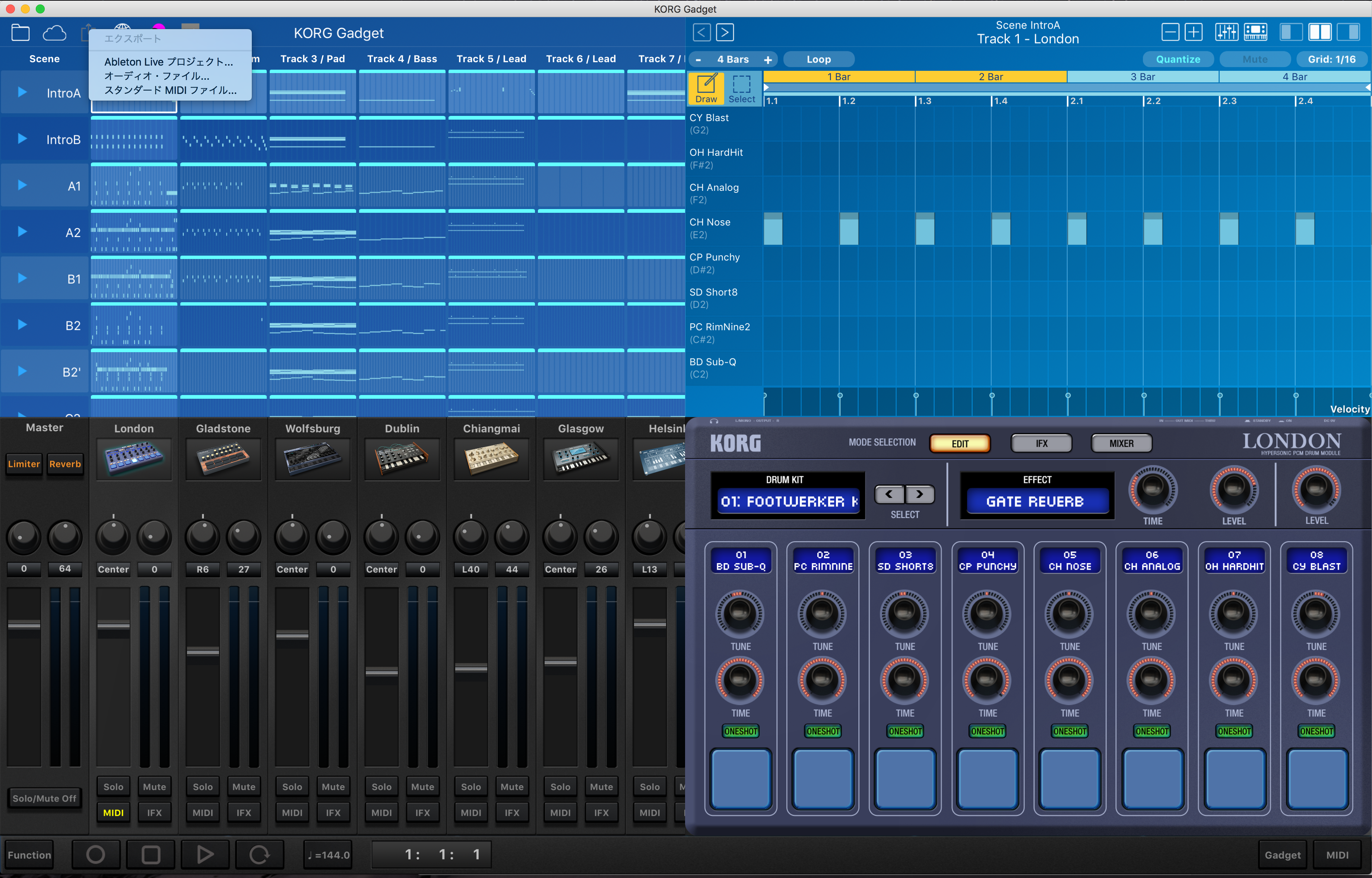The height and width of the screenshot is (878, 1372).
Task: Open the Glasgow gadget thumbnail
Action: click(581, 459)
